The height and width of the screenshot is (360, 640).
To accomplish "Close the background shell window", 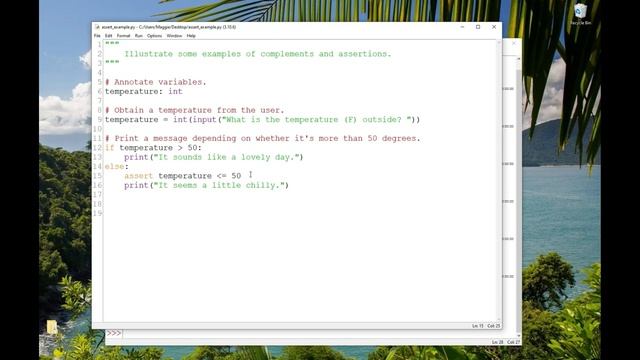I will pos(514,43).
